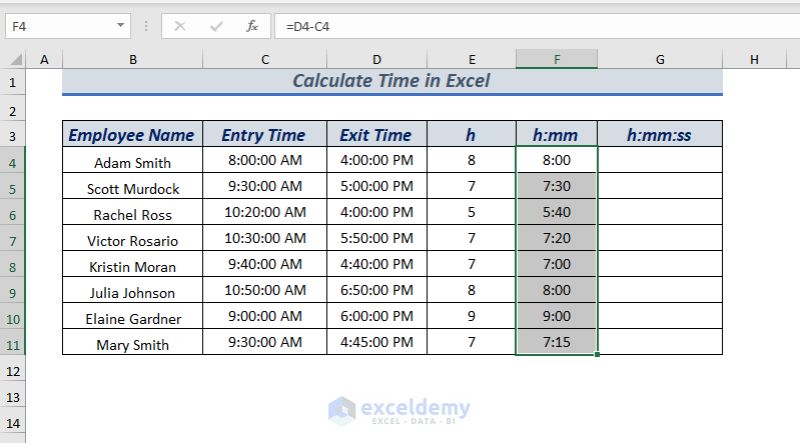Click the '10:20:00 AM' entry time cell
The image size is (800, 443).
265,212
